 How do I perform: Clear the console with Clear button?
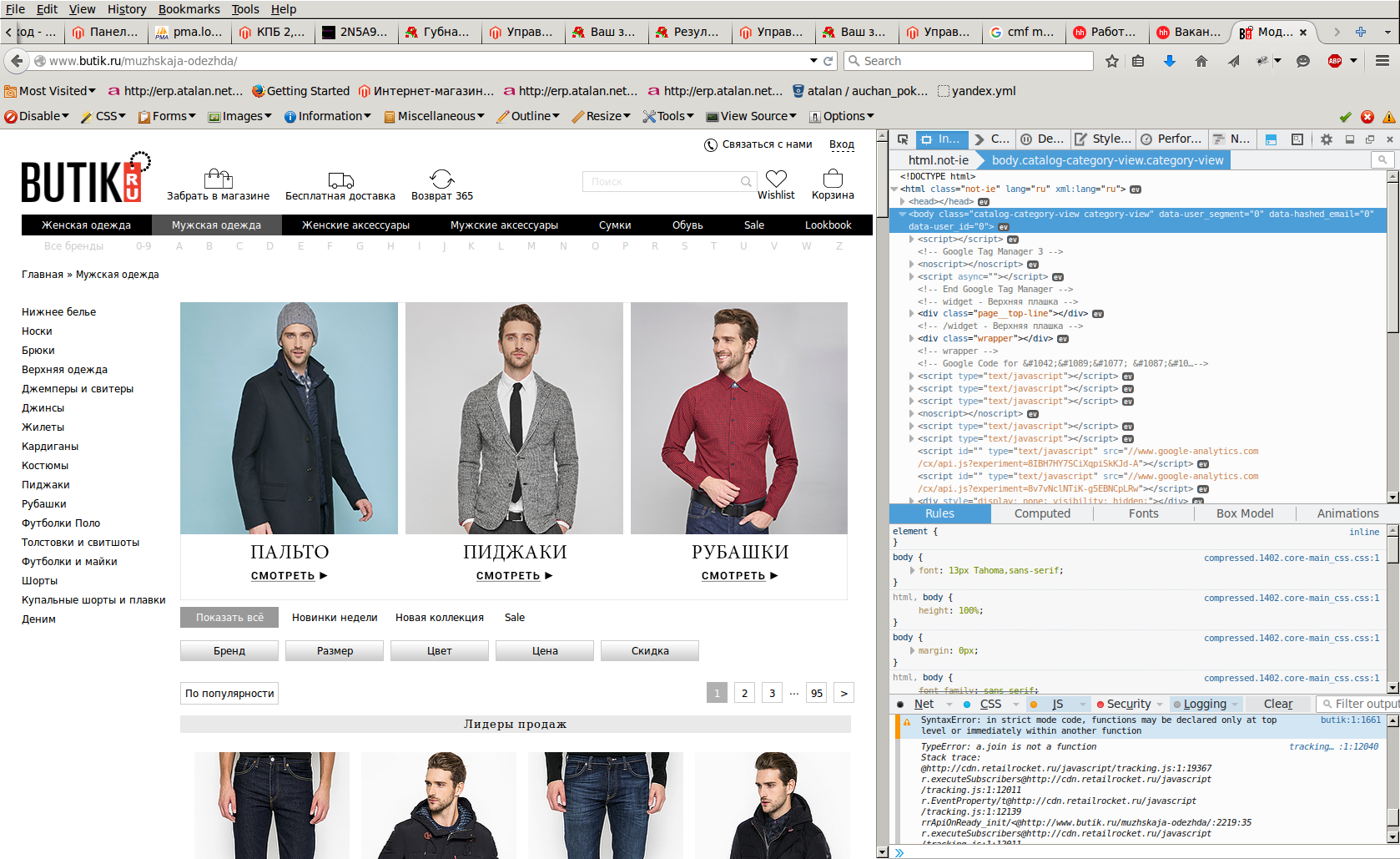pos(1278,704)
